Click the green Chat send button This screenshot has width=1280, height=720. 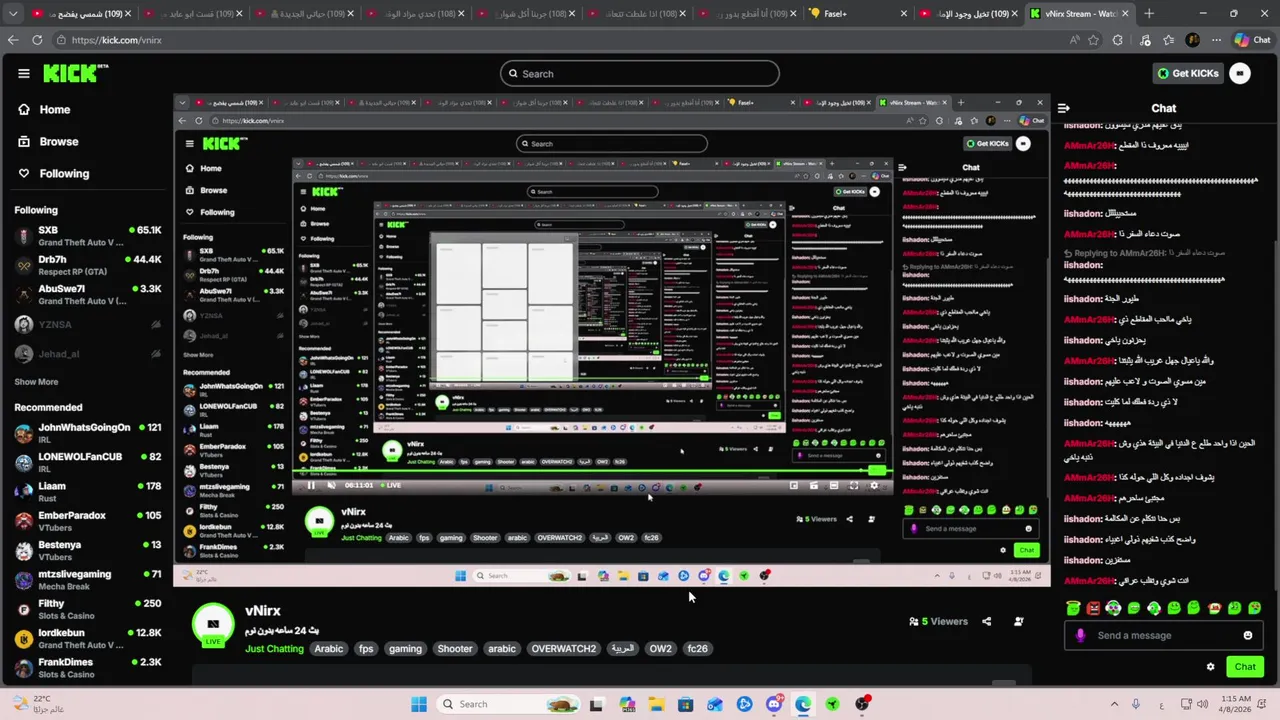pos(1245,667)
